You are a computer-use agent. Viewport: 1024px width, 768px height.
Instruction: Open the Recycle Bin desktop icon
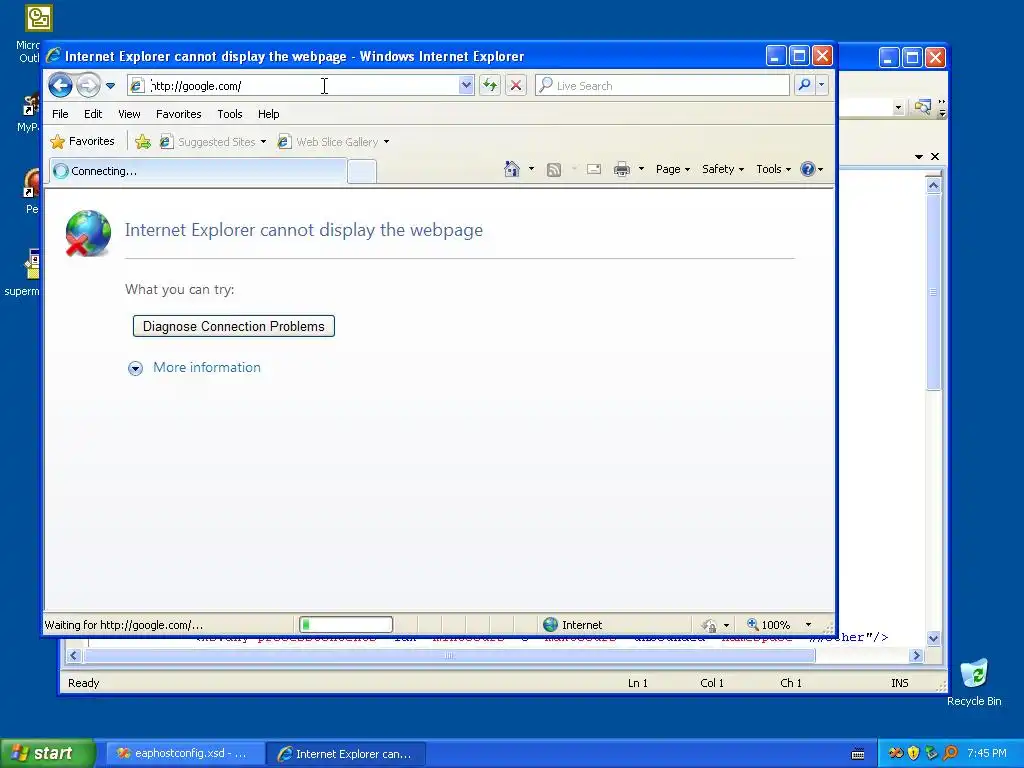[974, 682]
